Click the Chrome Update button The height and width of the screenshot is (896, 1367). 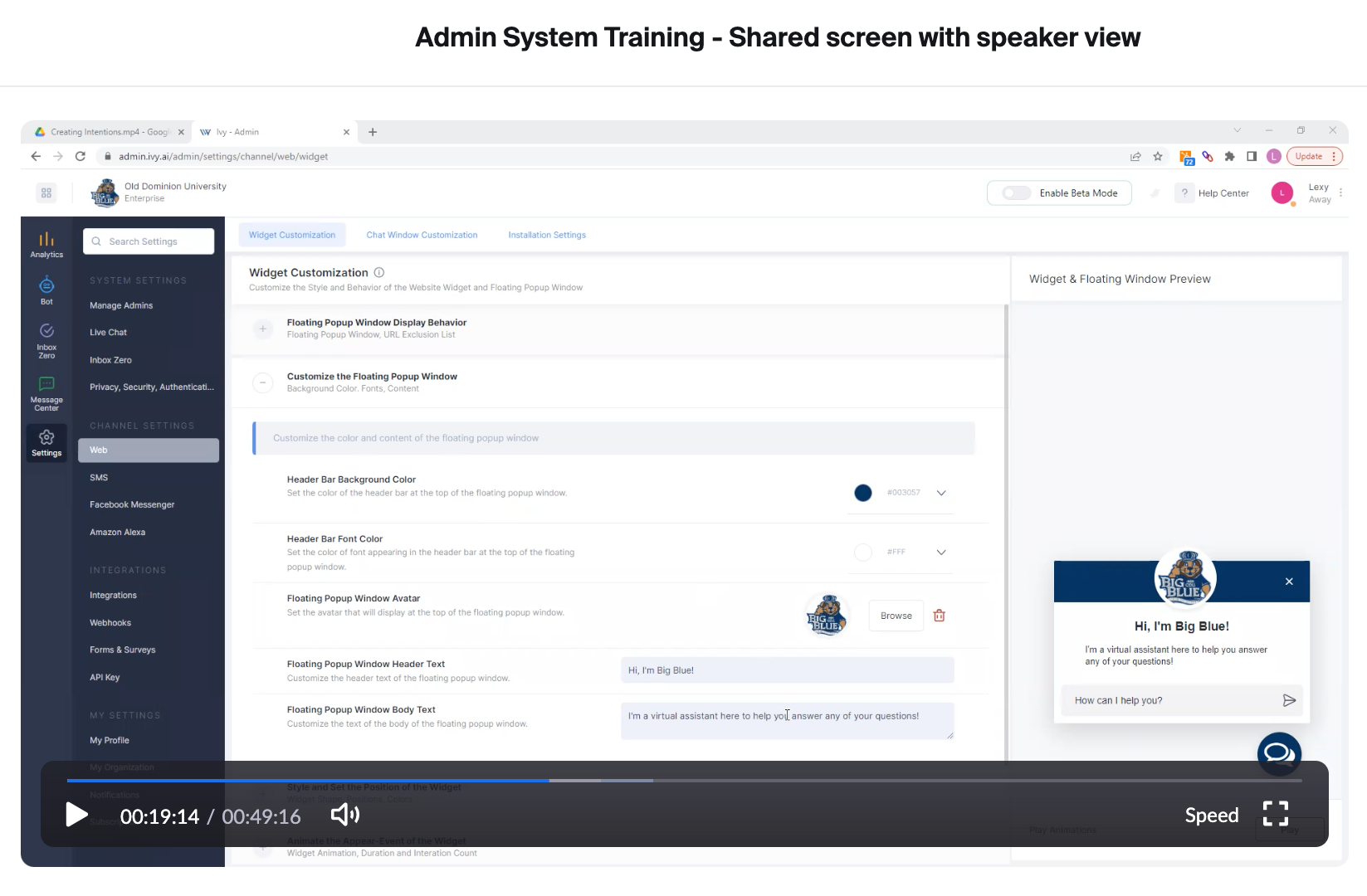[x=1314, y=156]
